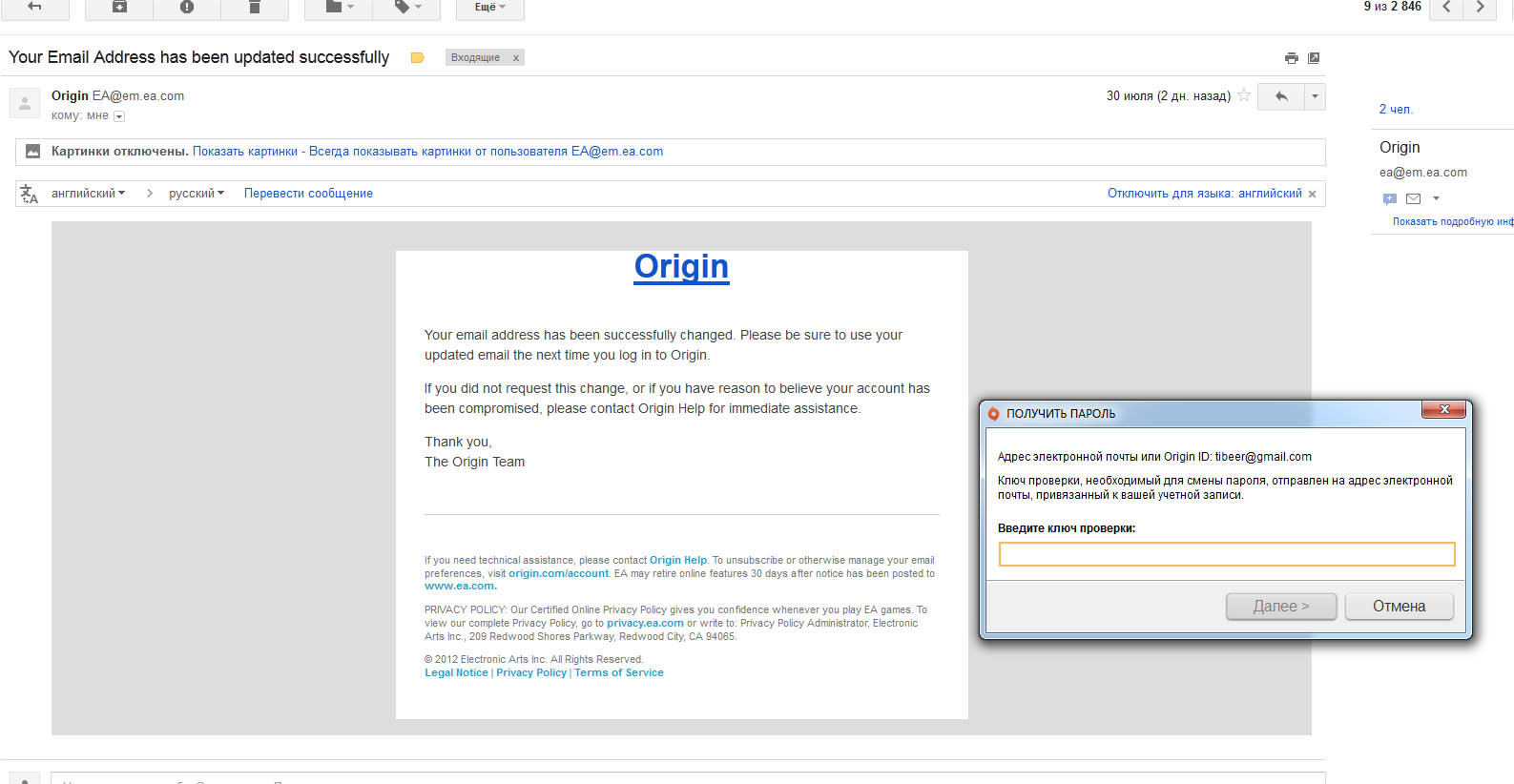Open the origin.com/account link
This screenshot has width=1514, height=784.
[x=558, y=573]
